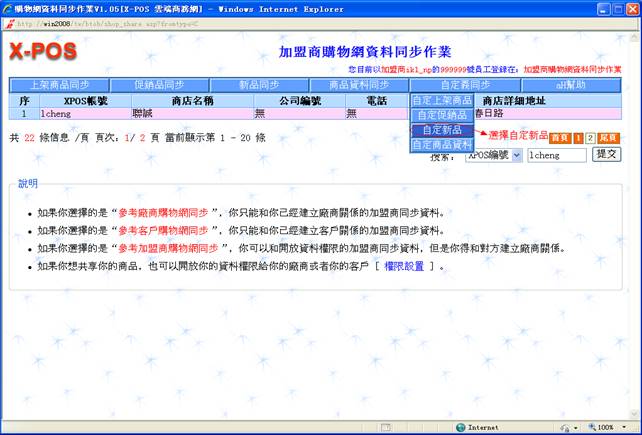Click the Internet zone globe in status bar
The image size is (642, 435).
click(461, 427)
